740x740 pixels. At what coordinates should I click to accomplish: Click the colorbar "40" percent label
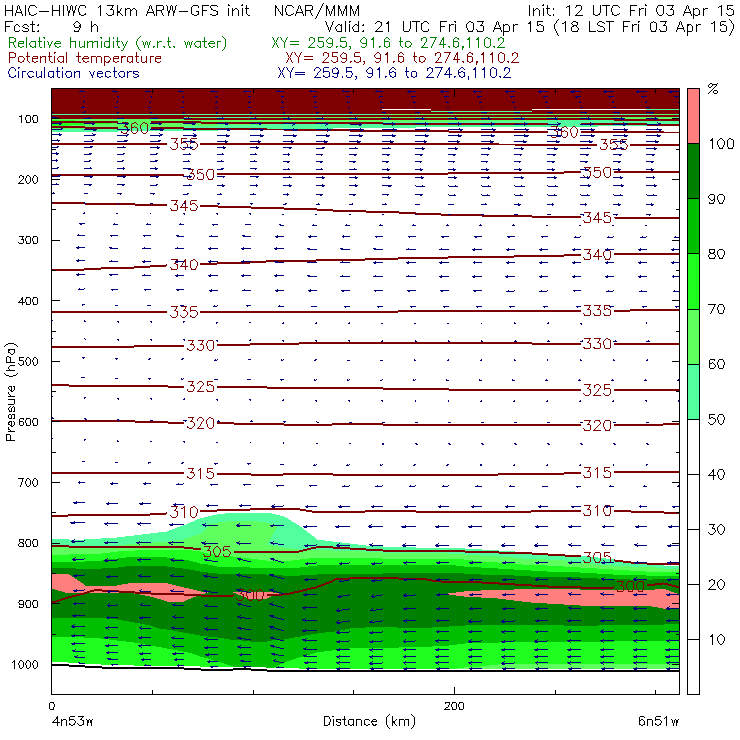click(716, 474)
